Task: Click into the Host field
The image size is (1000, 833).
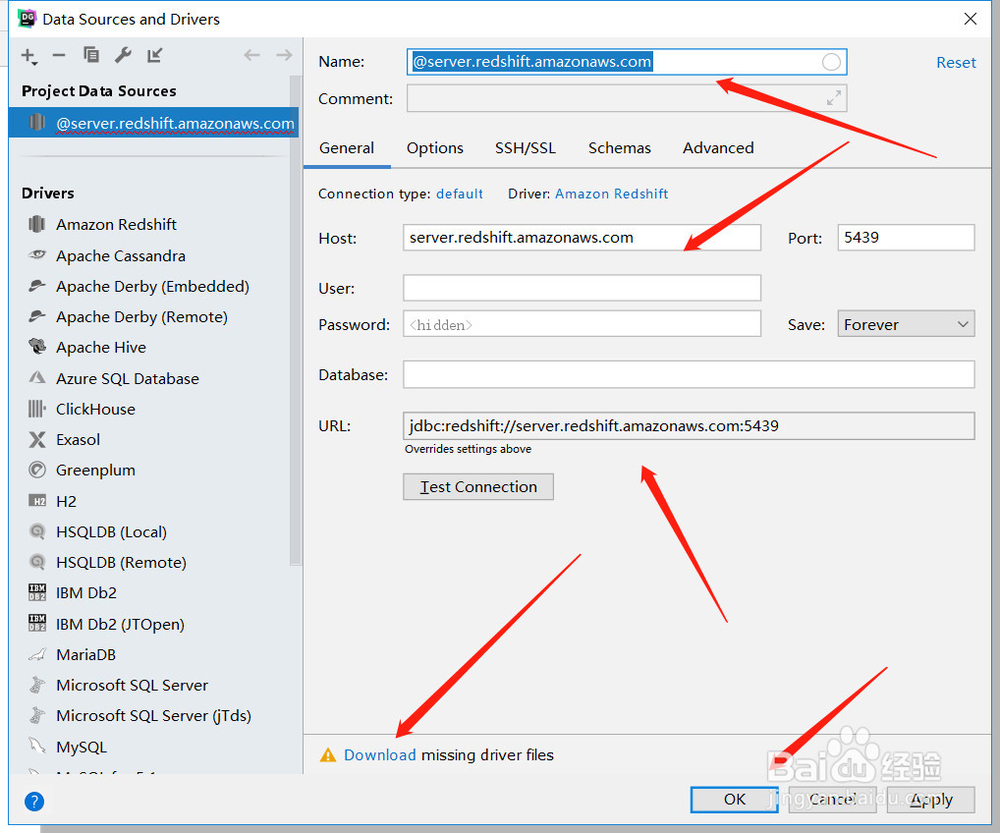Action: (x=582, y=237)
